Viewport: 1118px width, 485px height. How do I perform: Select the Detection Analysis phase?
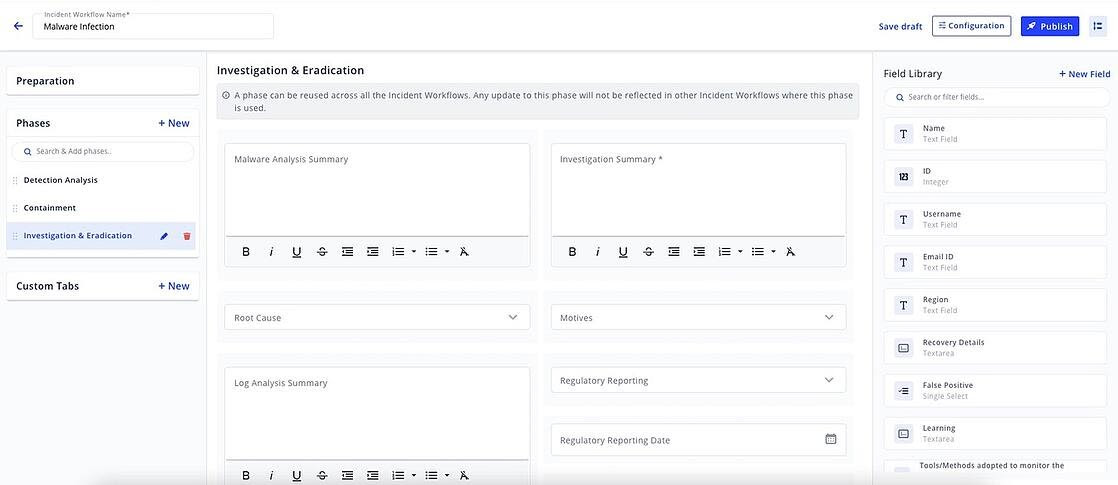pos(61,180)
